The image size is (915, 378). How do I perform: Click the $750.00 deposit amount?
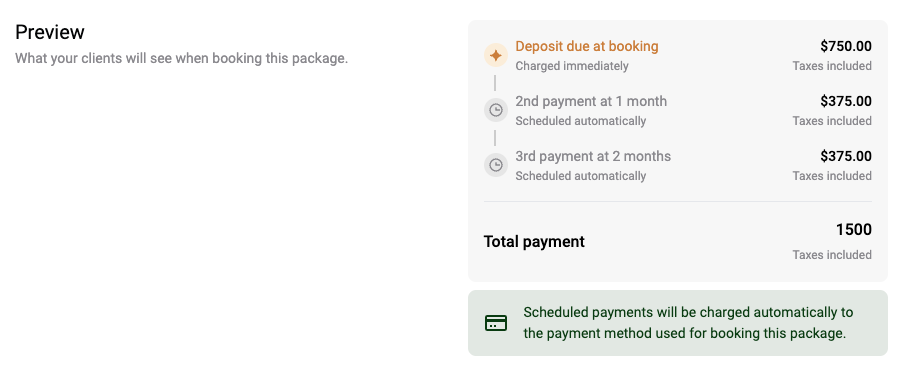[846, 47]
